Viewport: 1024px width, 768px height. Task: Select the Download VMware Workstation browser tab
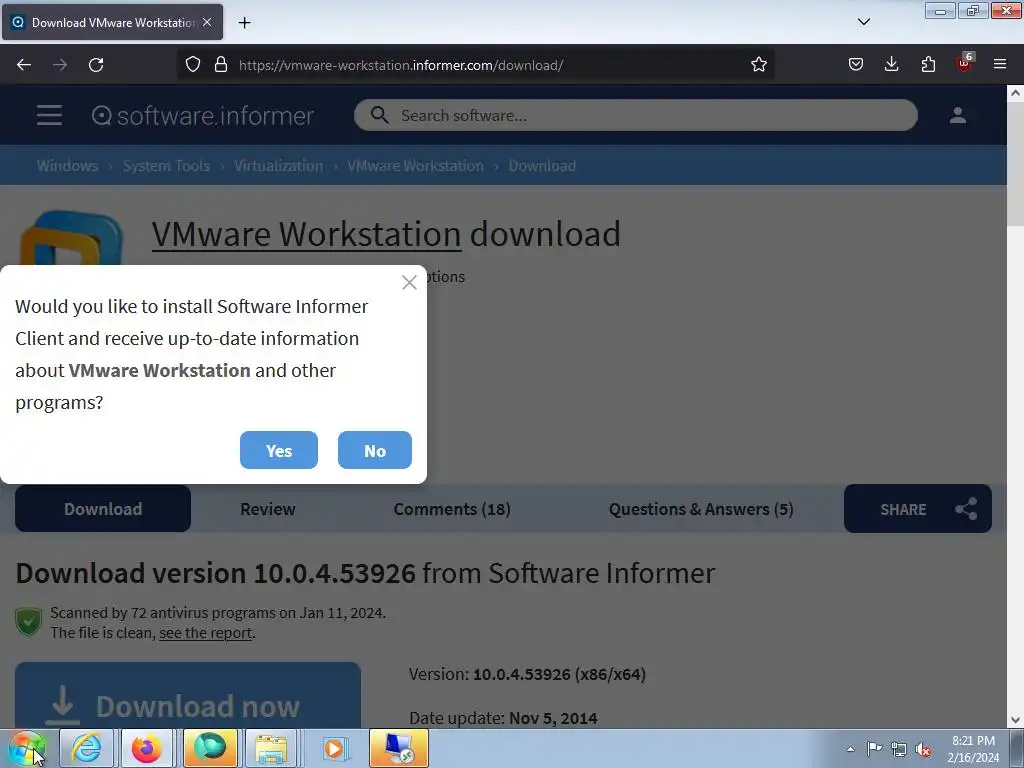click(112, 22)
